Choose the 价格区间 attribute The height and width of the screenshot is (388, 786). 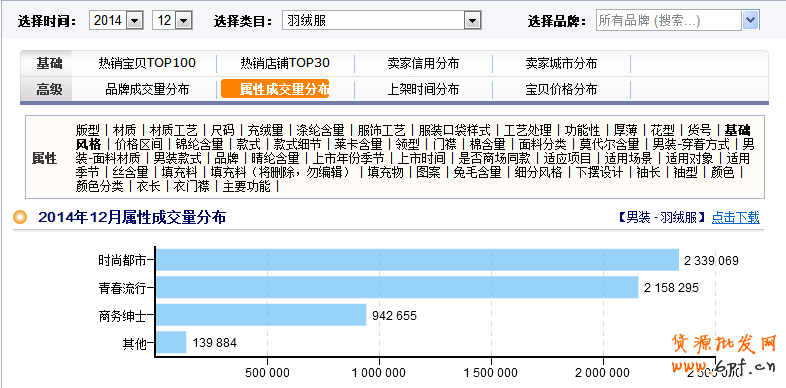click(x=138, y=145)
